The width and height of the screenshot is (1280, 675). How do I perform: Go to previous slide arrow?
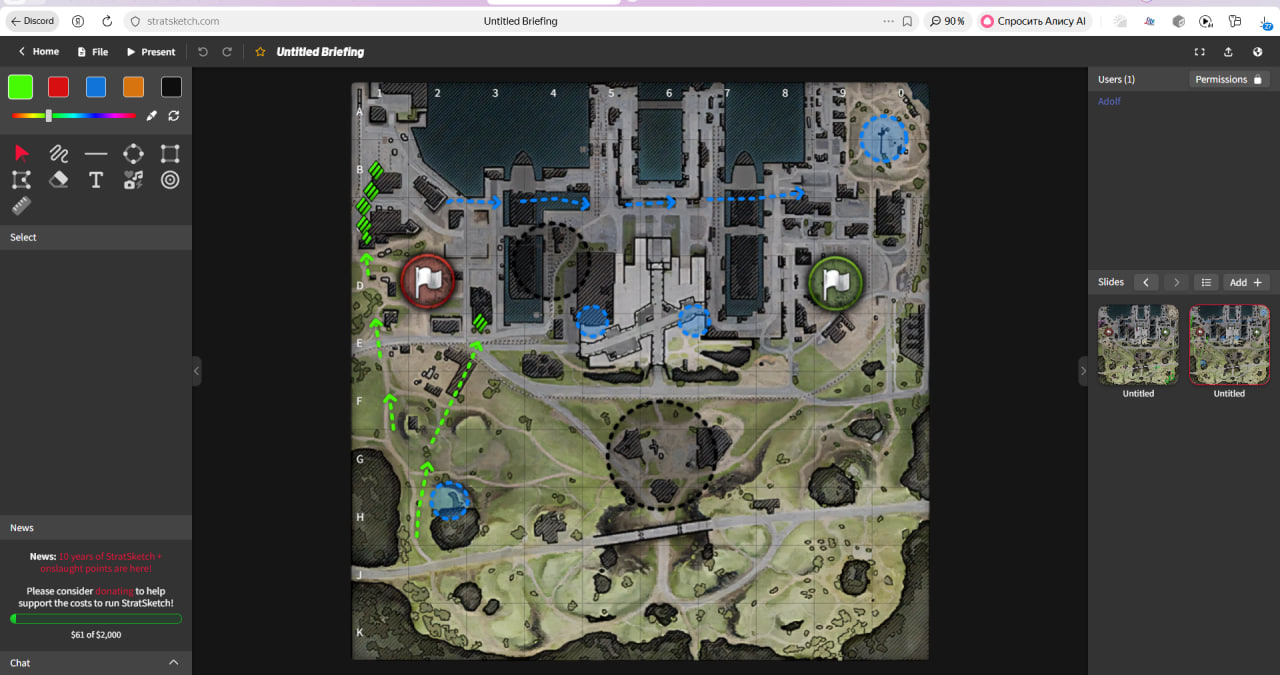[1146, 282]
